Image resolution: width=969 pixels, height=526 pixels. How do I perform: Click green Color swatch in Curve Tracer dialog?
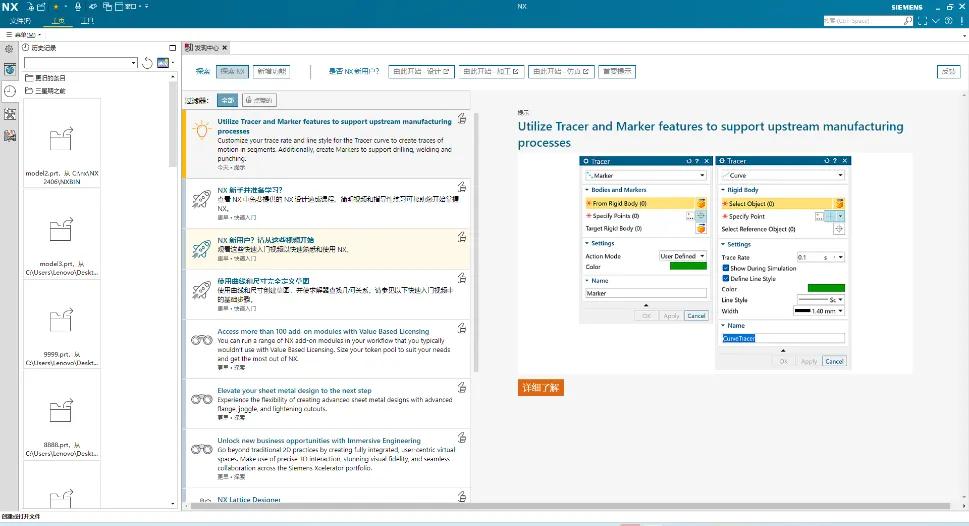[826, 289]
